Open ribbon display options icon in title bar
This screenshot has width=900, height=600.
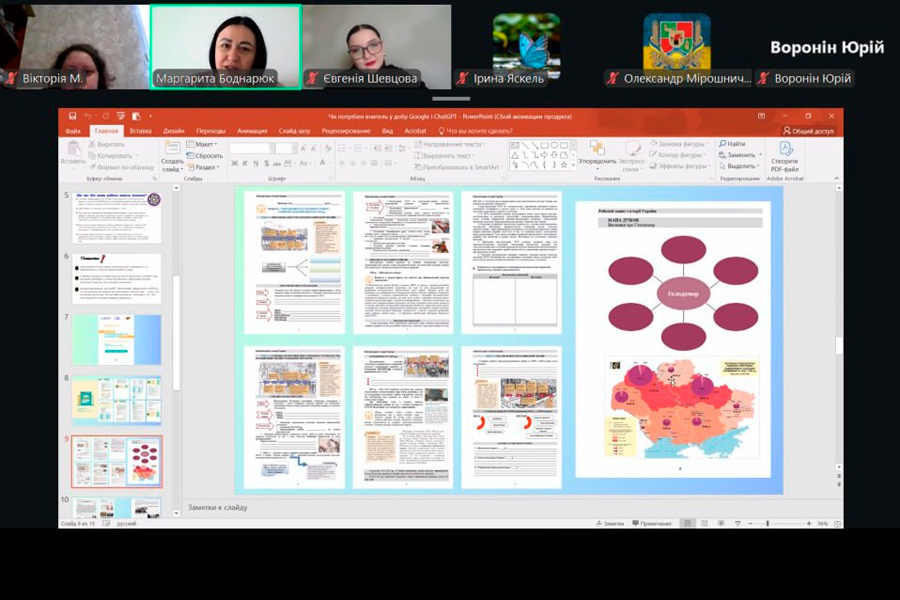[x=761, y=116]
